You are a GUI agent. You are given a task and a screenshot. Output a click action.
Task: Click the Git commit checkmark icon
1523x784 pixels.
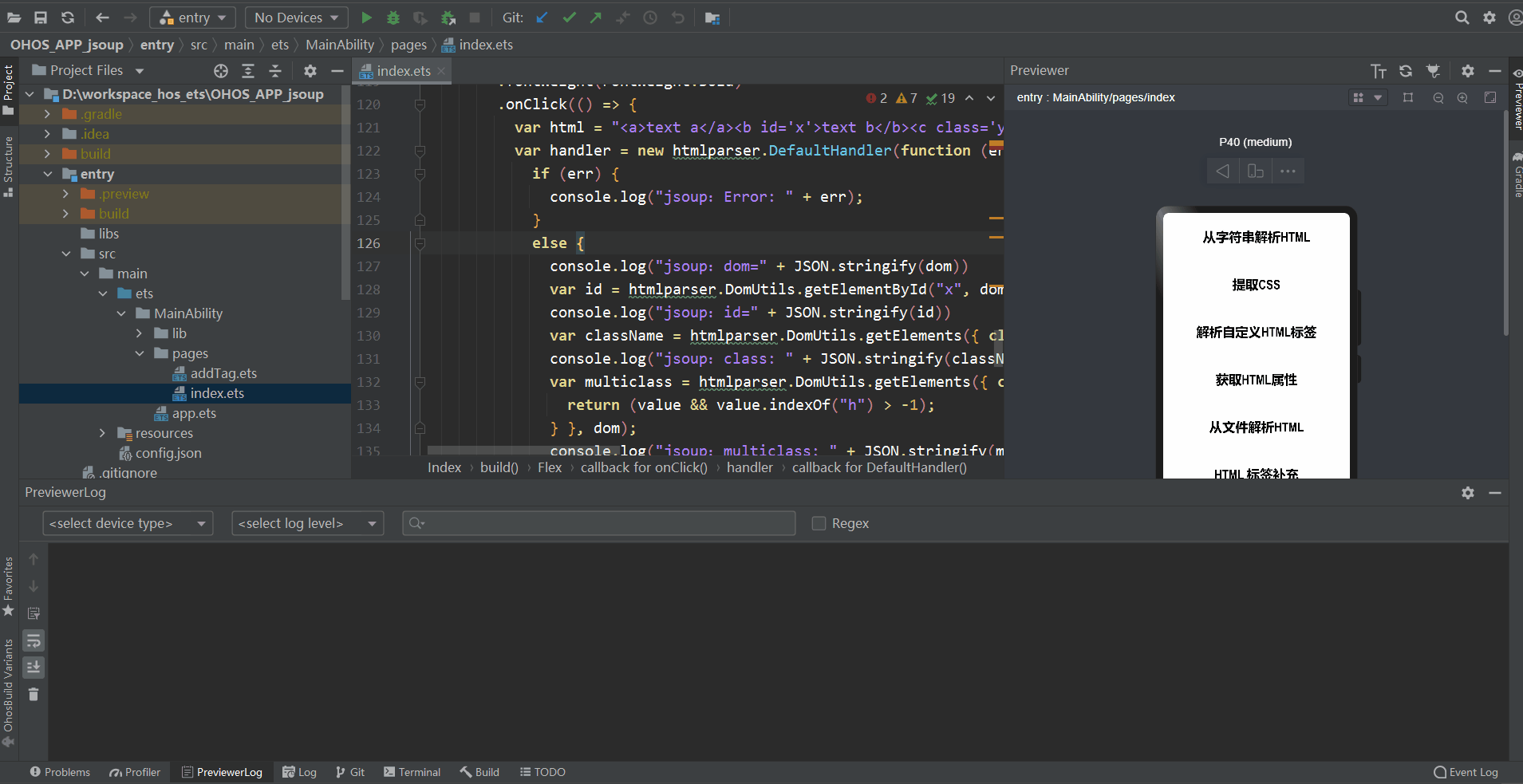(569, 18)
